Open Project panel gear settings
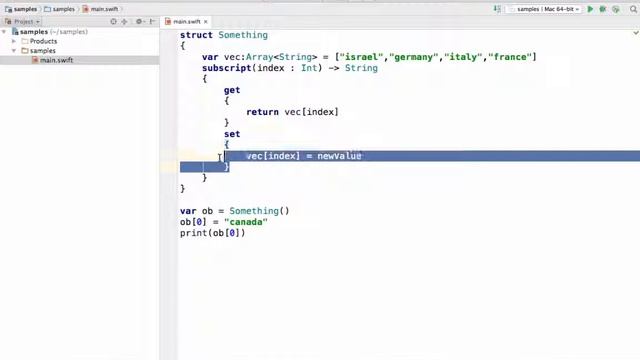The height and width of the screenshot is (360, 640). click(140, 22)
